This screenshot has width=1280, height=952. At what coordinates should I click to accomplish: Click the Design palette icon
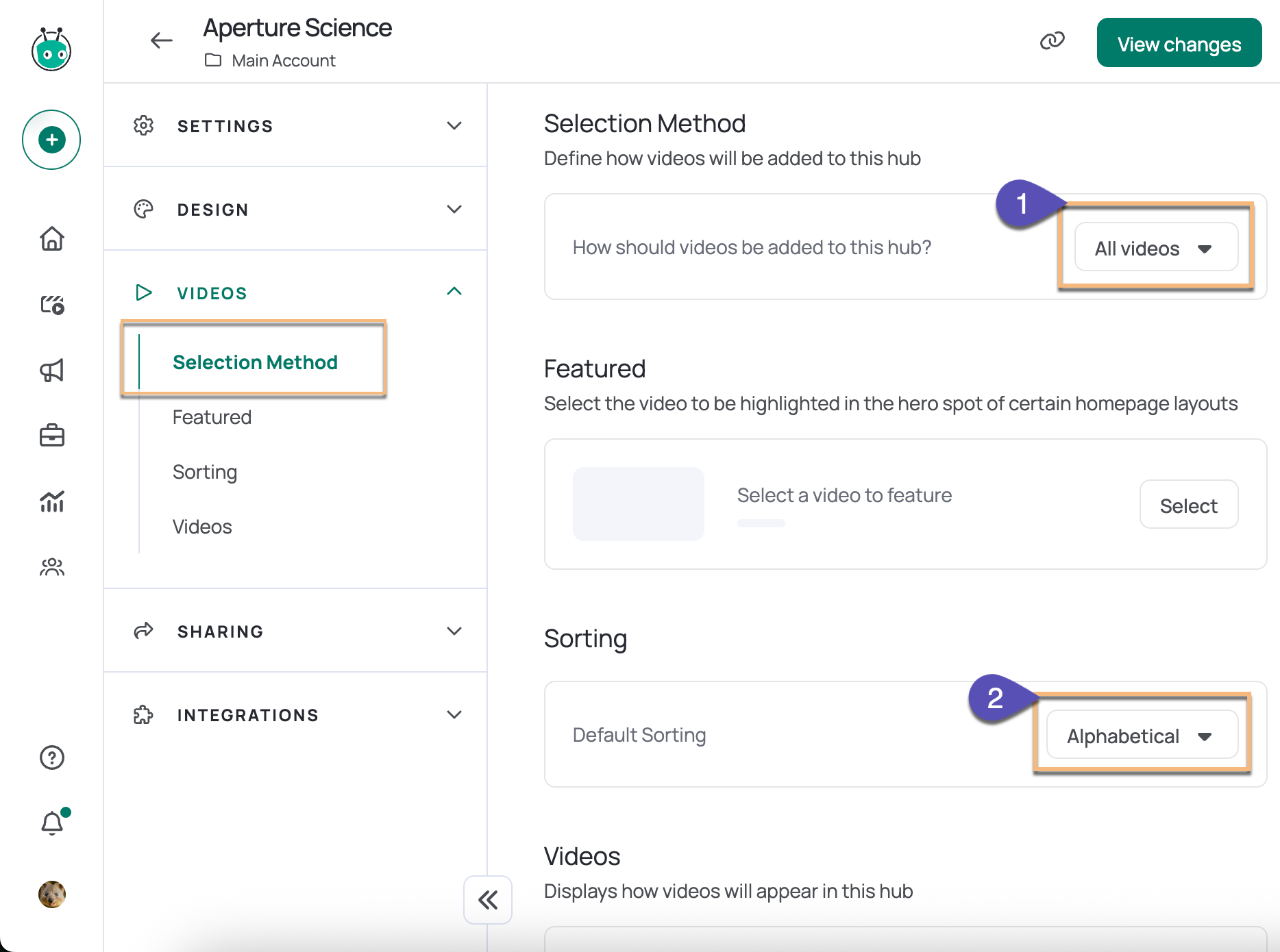(143, 209)
